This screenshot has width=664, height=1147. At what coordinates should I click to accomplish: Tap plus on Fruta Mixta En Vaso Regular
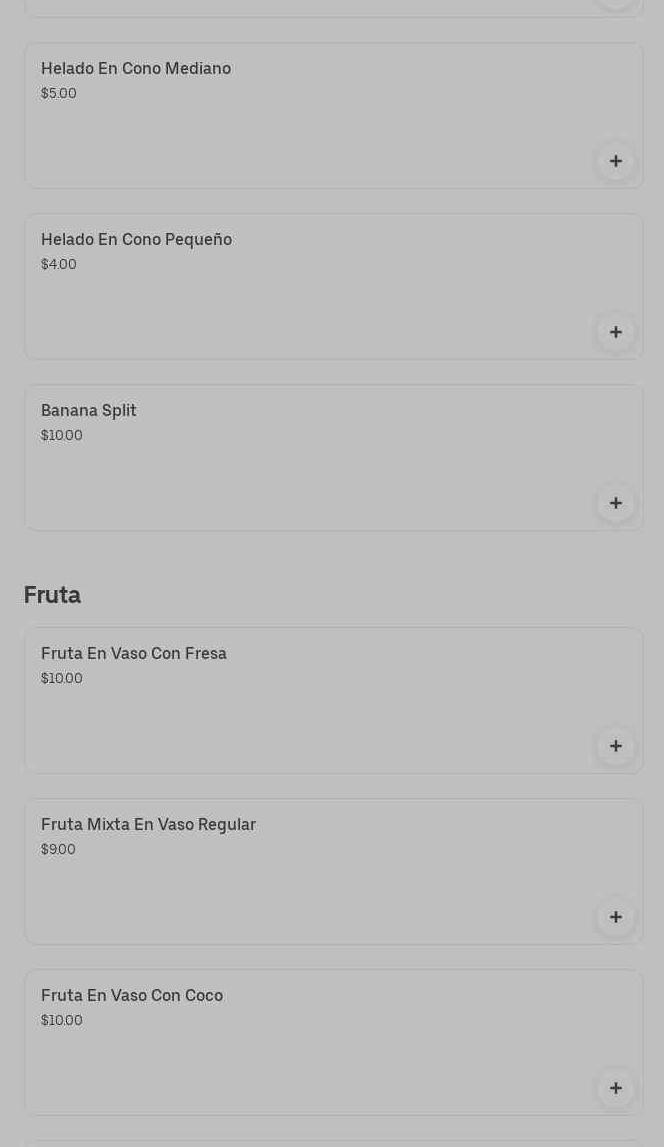(x=615, y=917)
